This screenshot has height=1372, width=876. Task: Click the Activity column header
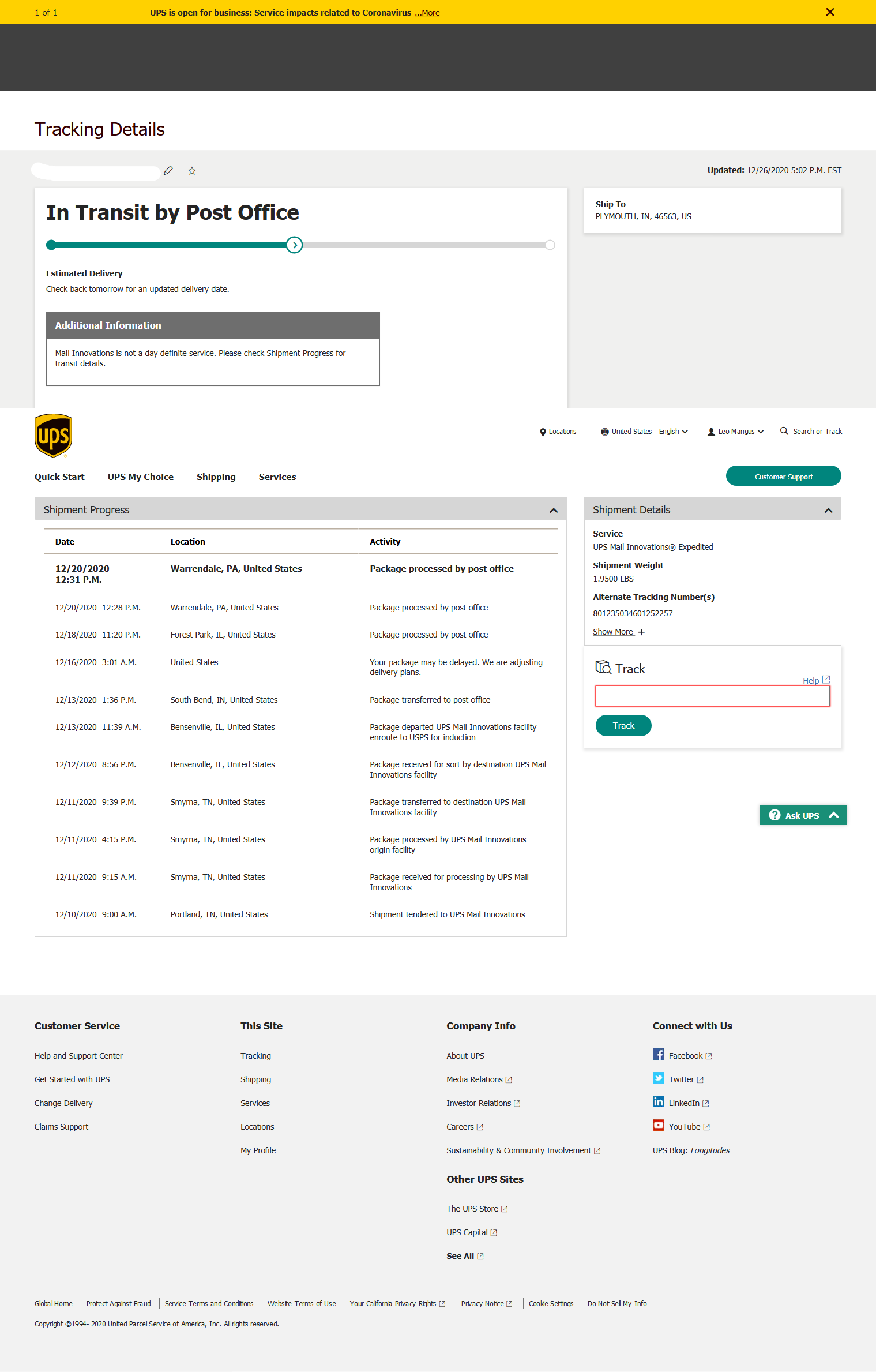click(385, 542)
